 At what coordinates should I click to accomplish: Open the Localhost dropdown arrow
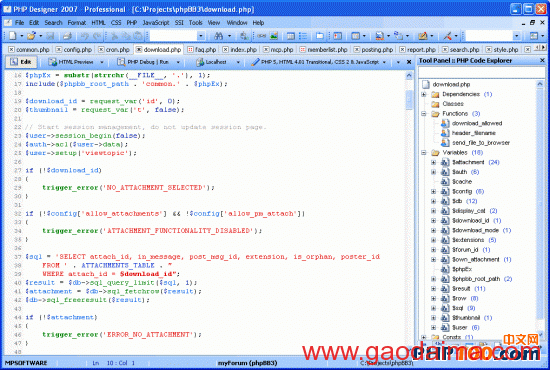pyautogui.click(x=238, y=62)
